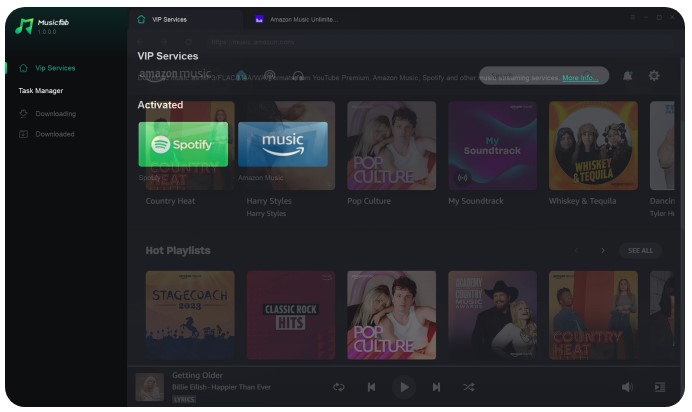Click the Getting Older album thumbnail
Viewport: 692px width, 412px height.
150,387
